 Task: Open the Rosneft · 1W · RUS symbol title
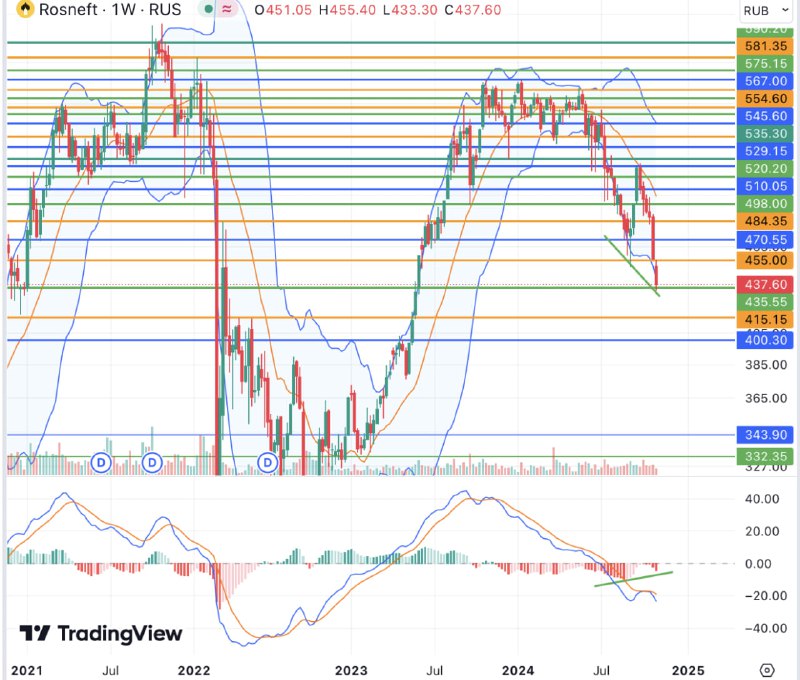[110, 10]
